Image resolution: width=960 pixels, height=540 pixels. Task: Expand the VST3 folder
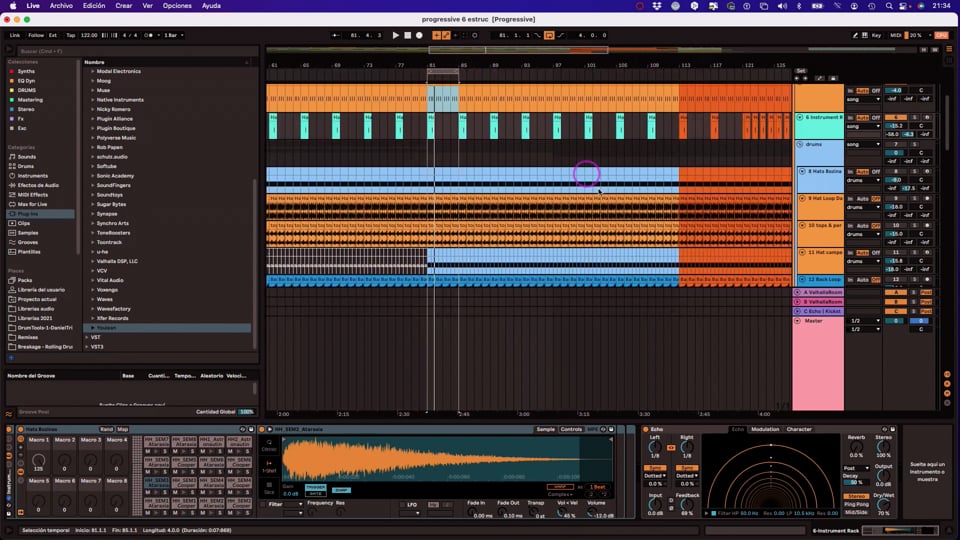[x=87, y=347]
